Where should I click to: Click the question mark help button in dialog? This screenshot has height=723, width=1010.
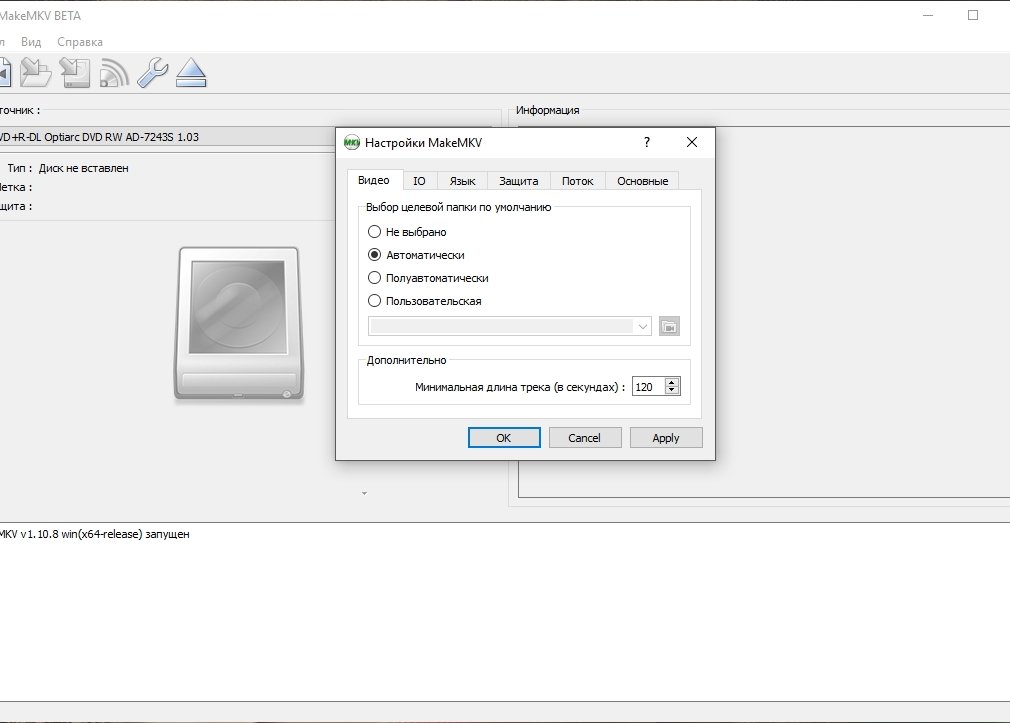pyautogui.click(x=647, y=142)
